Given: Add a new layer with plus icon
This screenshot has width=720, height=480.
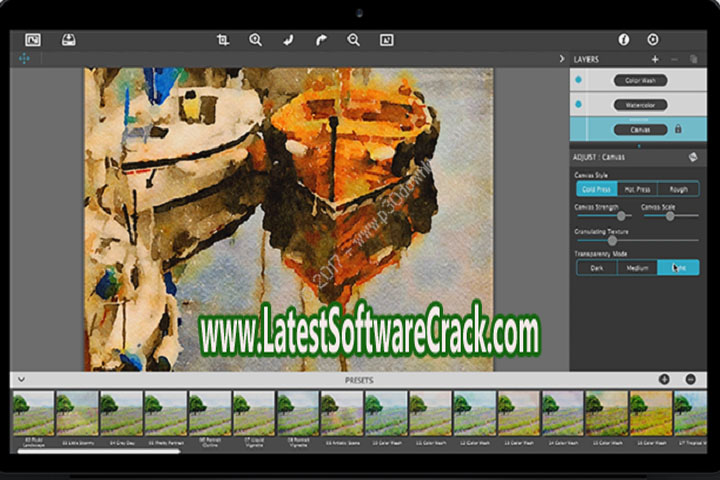Looking at the screenshot, I should click(x=654, y=60).
